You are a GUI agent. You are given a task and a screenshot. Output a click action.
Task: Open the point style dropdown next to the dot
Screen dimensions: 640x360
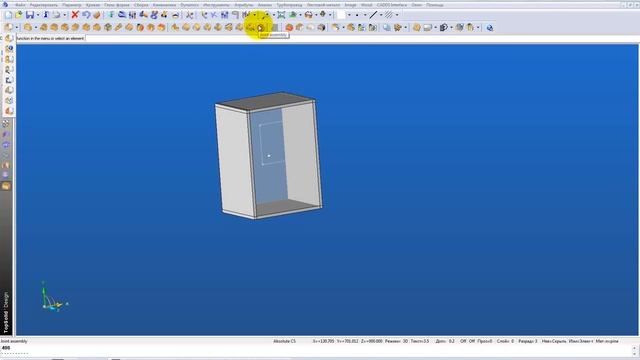365,15
